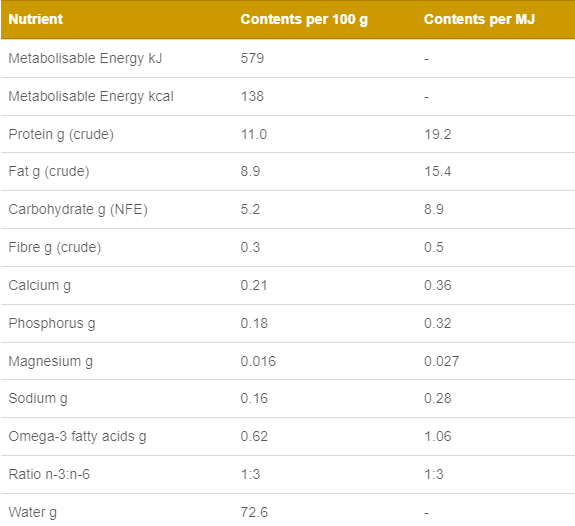575x526 pixels.
Task: Select the Calcium g row label
Action: 40,285
